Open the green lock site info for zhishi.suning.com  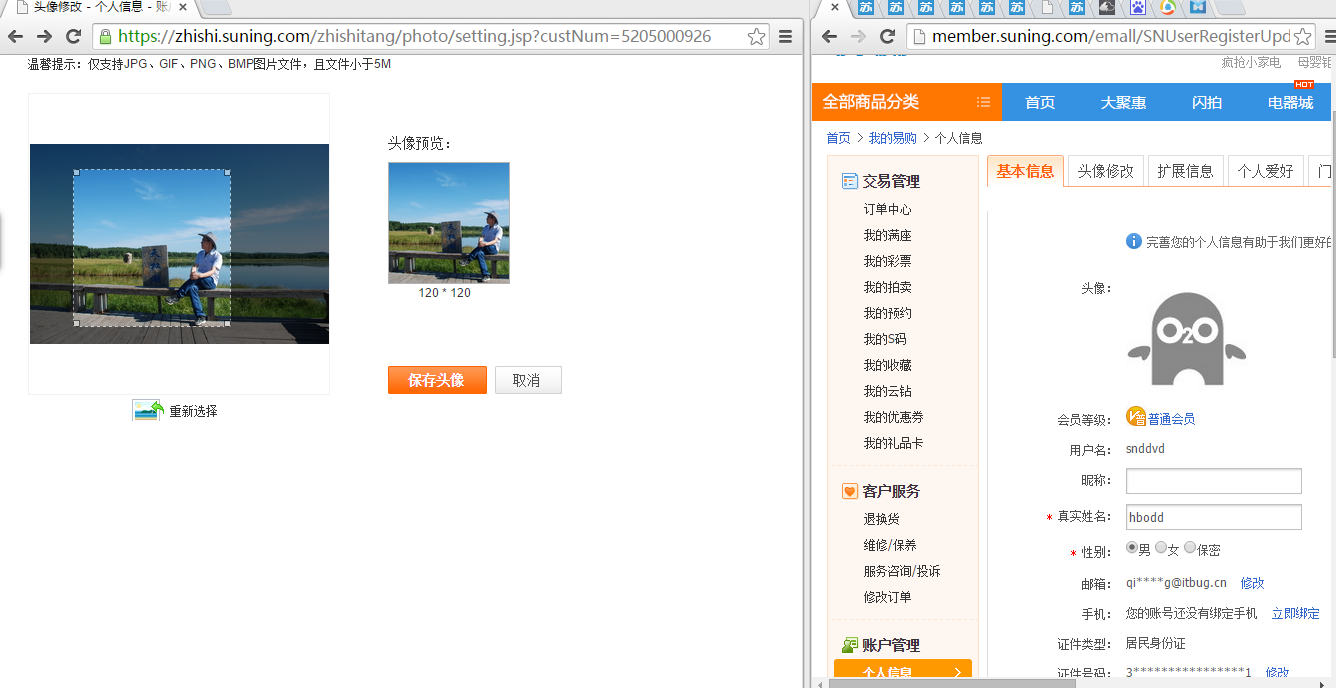105,36
